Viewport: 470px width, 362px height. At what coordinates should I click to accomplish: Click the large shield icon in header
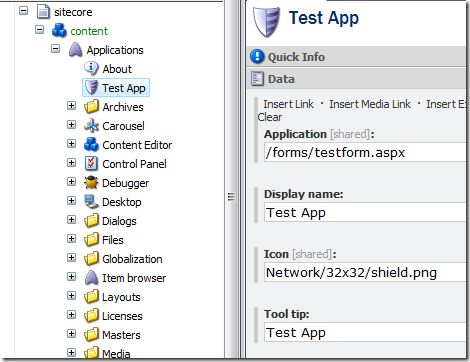[x=266, y=22]
